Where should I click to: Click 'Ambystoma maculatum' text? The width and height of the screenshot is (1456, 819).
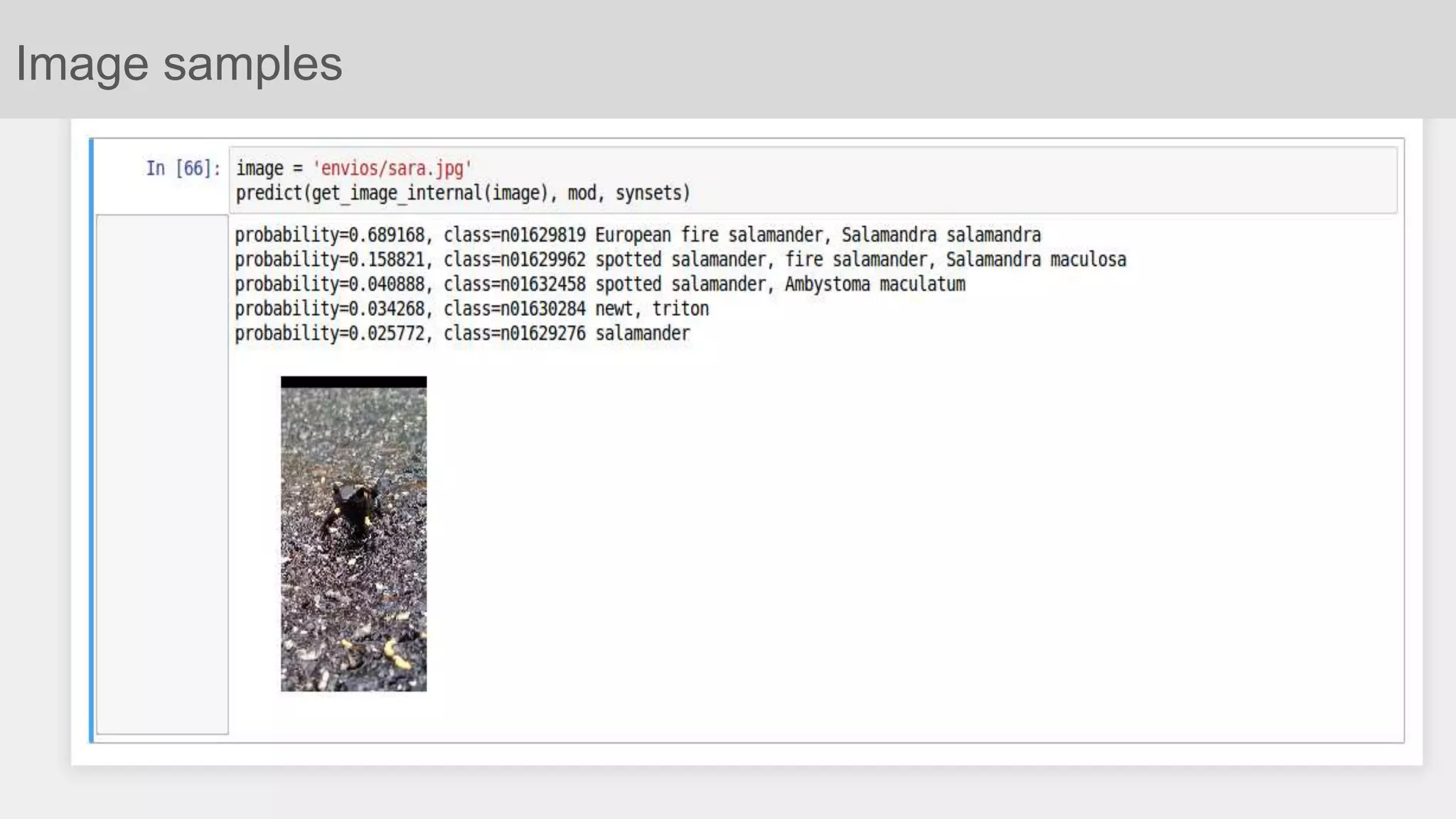click(x=874, y=284)
